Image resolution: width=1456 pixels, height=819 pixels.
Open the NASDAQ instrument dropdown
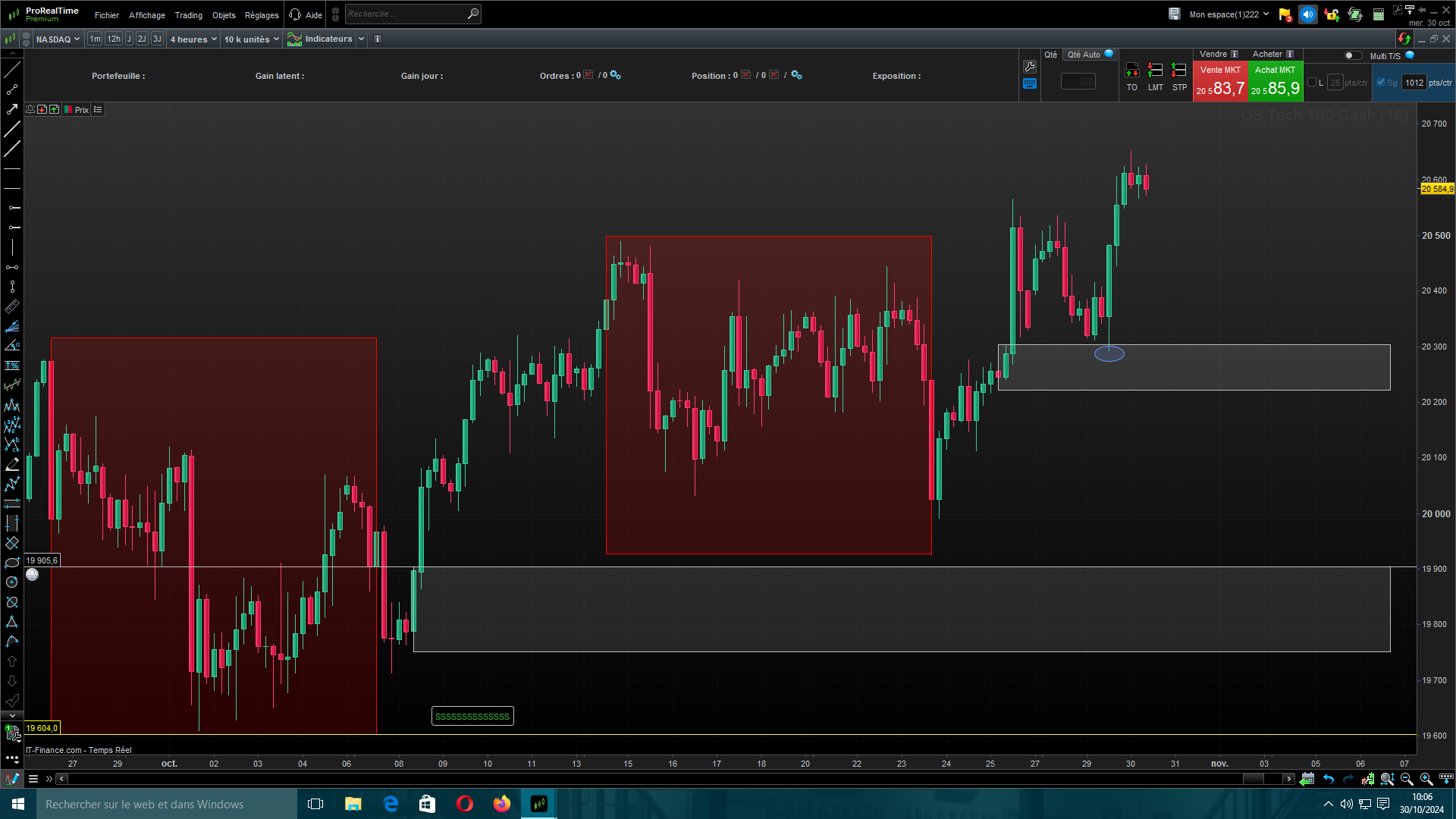point(58,39)
